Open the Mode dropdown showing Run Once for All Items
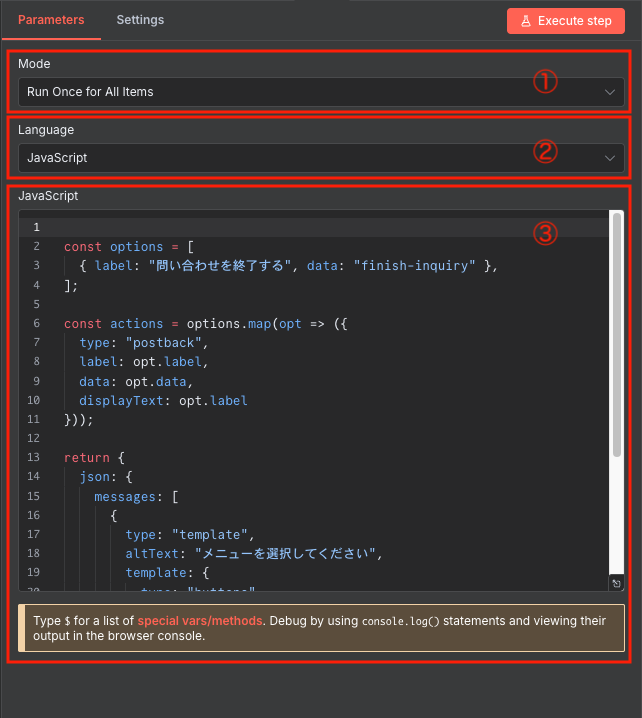Viewport: 642px width, 718px height. [321, 92]
